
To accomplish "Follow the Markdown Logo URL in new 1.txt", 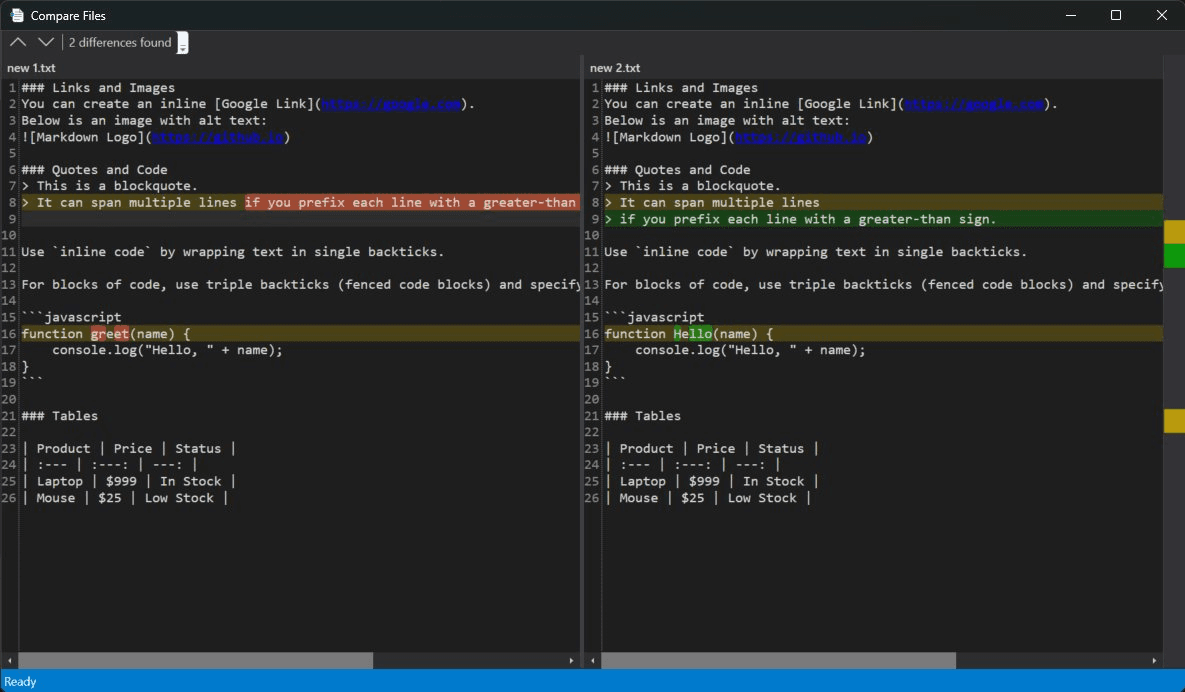I will [218, 137].
